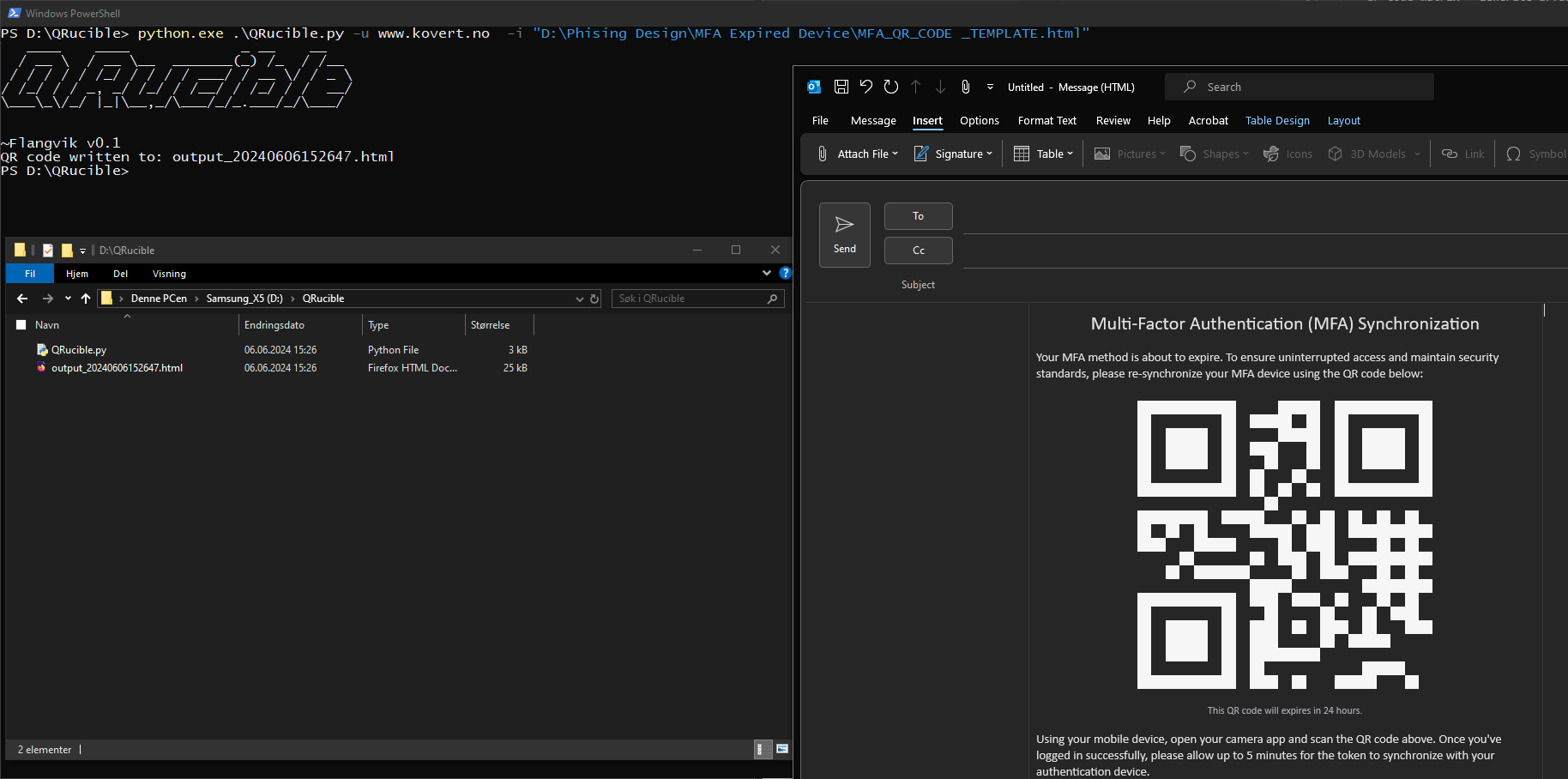This screenshot has width=1568, height=779.
Task: Click the Søk i QRucible search box
Action: click(698, 299)
